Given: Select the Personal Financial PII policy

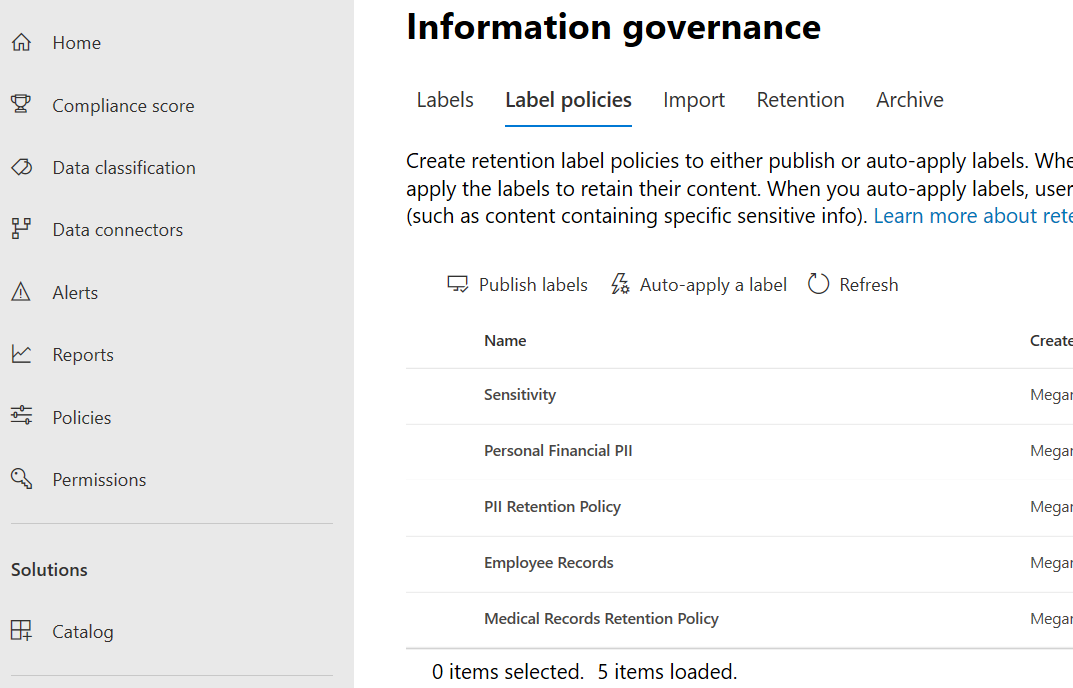Looking at the screenshot, I should coord(739,451).
